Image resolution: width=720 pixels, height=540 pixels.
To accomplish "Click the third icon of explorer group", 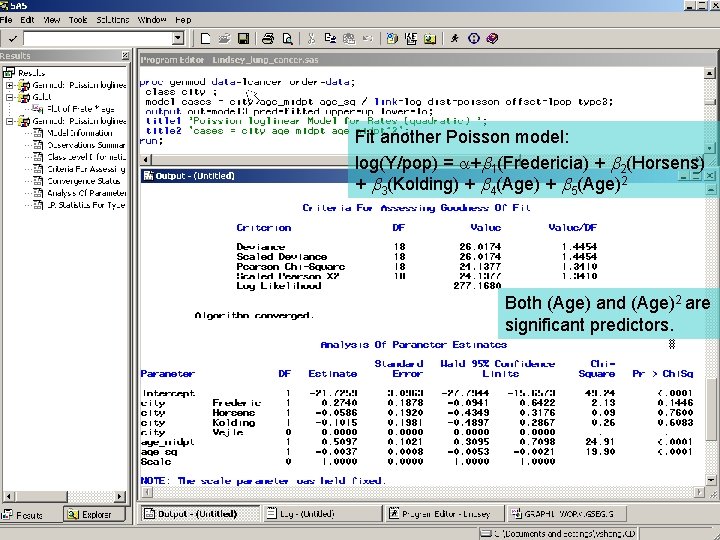I will tap(430, 39).
